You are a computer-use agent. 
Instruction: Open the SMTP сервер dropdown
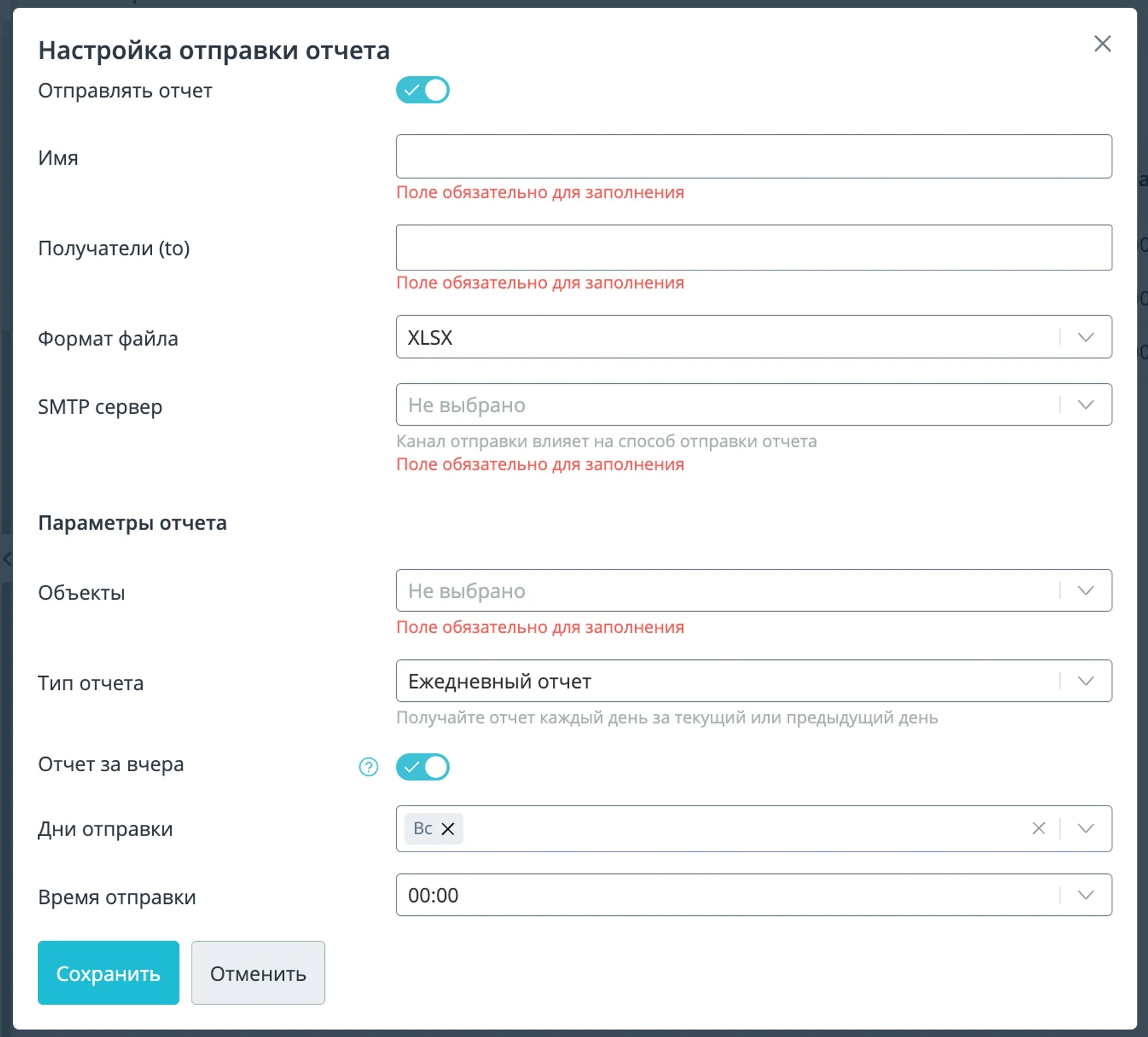click(754, 405)
